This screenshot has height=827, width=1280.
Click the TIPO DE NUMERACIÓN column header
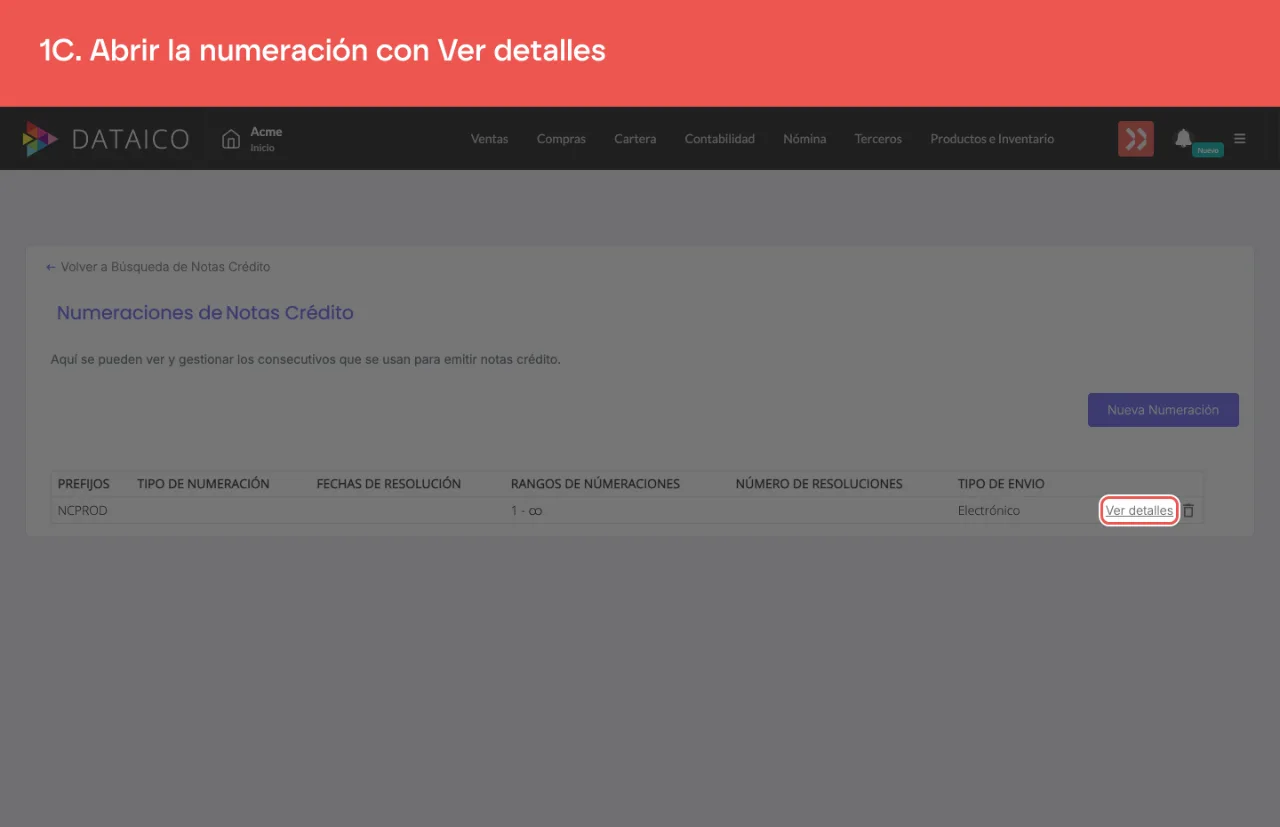(203, 484)
